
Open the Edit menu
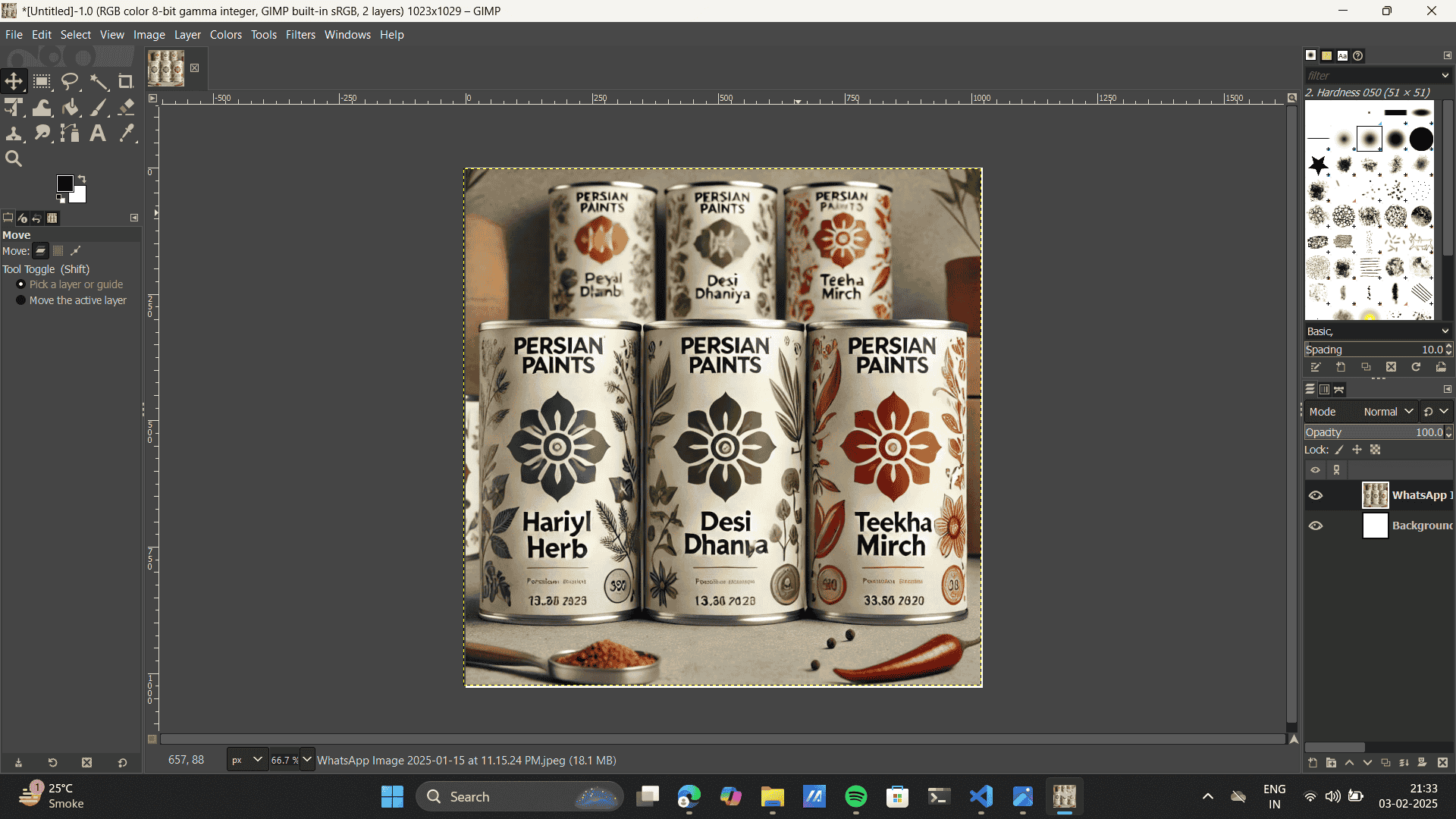click(x=42, y=35)
